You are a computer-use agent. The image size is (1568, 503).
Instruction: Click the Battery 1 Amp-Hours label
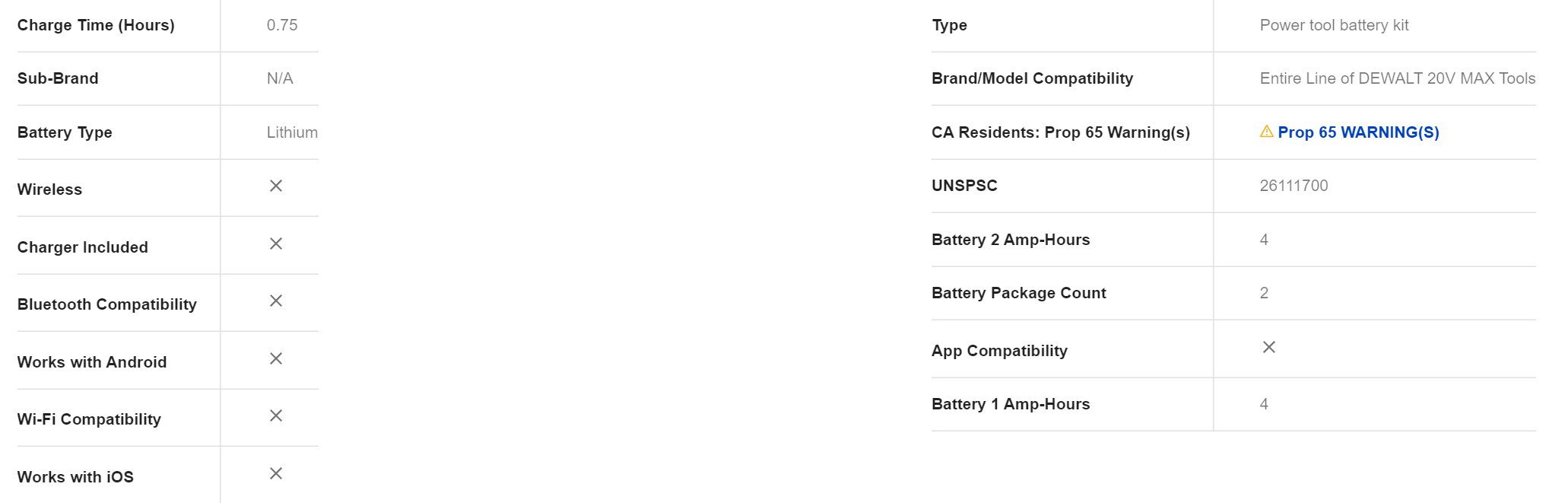click(1011, 404)
